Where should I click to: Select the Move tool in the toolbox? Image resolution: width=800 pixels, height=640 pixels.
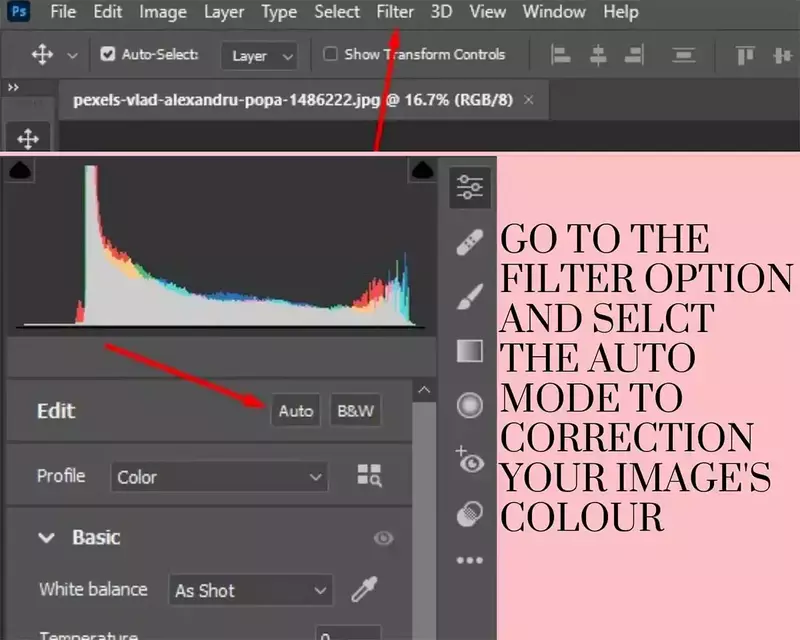pos(28,138)
